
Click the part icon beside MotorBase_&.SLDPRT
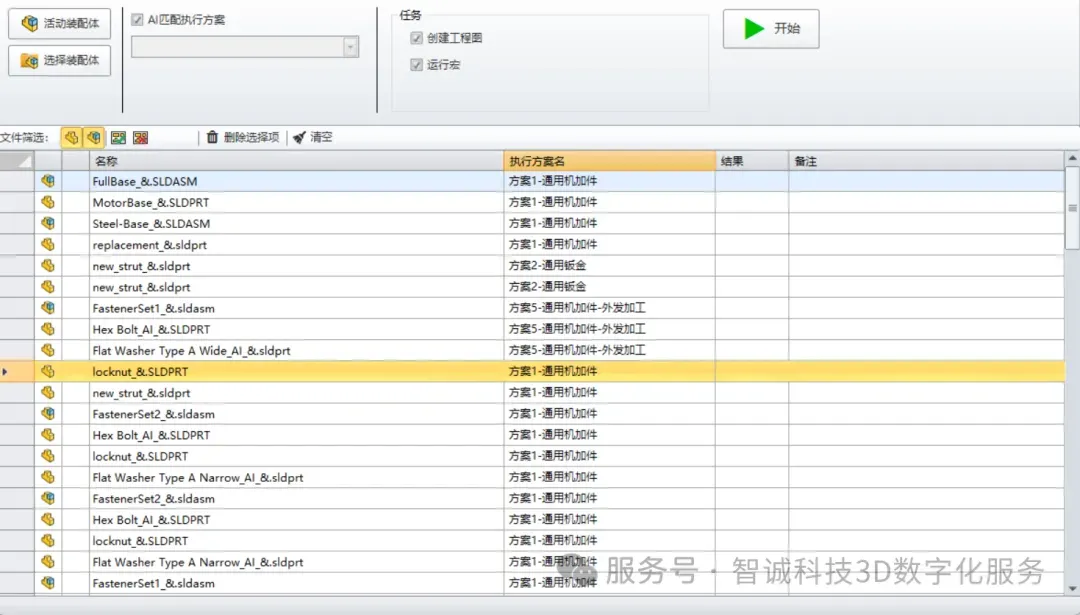coord(48,203)
